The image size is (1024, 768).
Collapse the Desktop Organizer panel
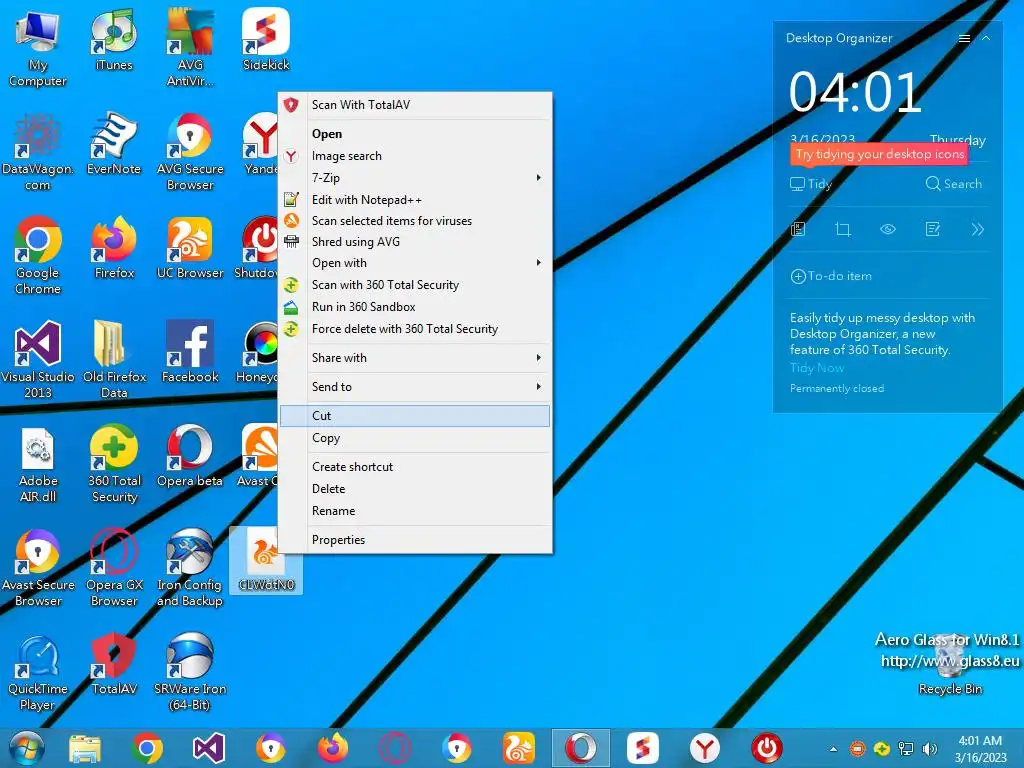pyautogui.click(x=986, y=39)
